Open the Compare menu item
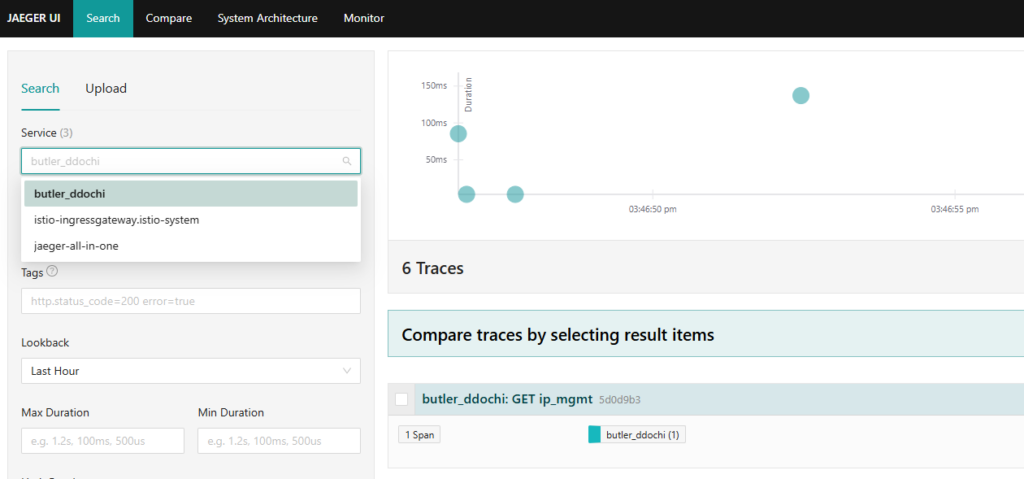1024x479 pixels. click(168, 18)
